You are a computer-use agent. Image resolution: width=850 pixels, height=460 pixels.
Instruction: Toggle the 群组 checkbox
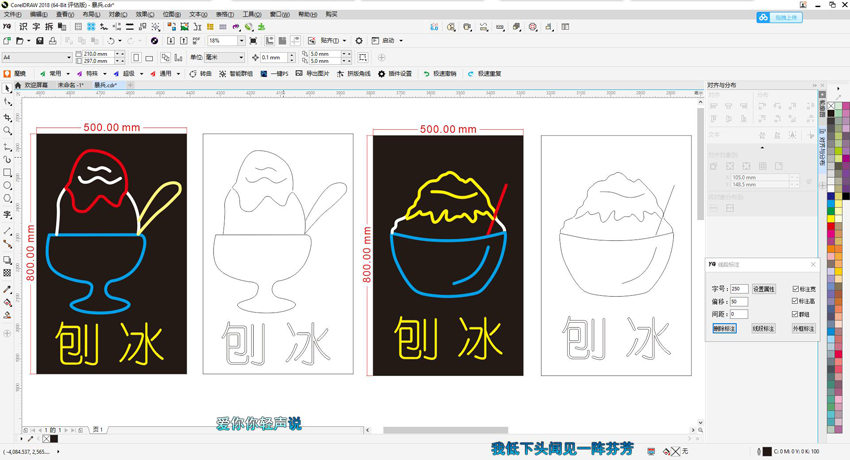[x=795, y=314]
